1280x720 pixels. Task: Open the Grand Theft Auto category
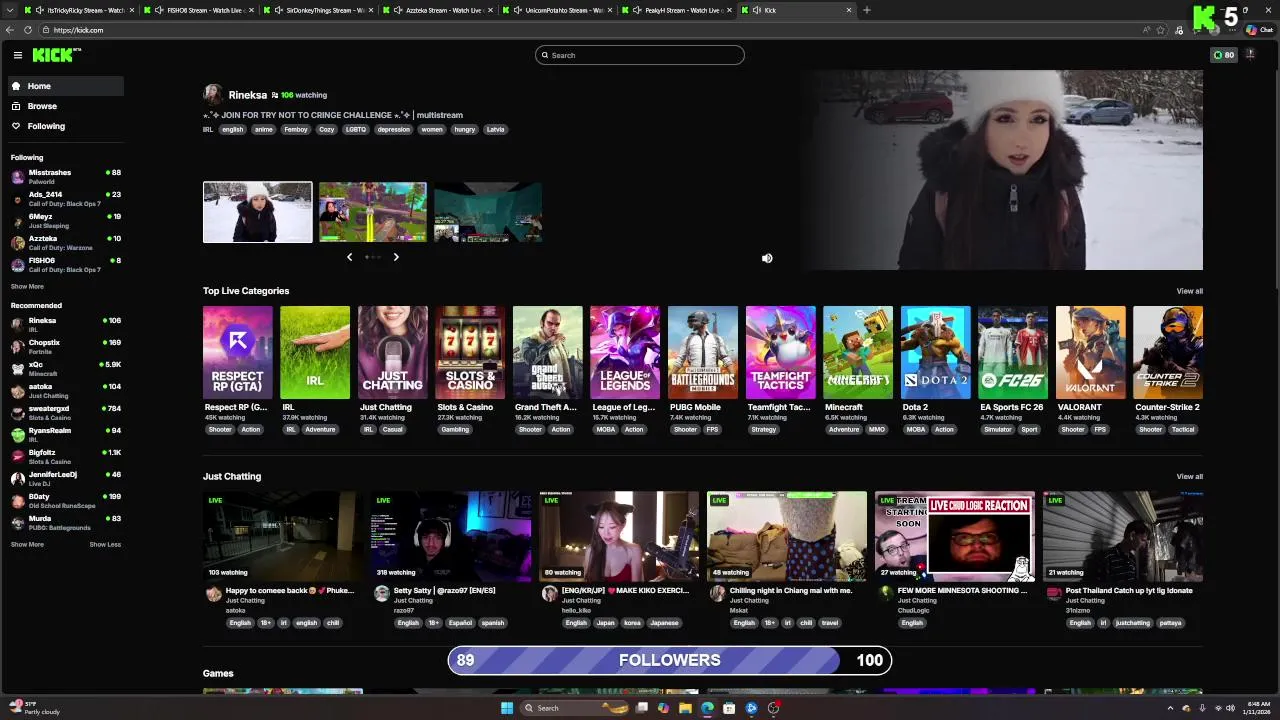point(548,352)
